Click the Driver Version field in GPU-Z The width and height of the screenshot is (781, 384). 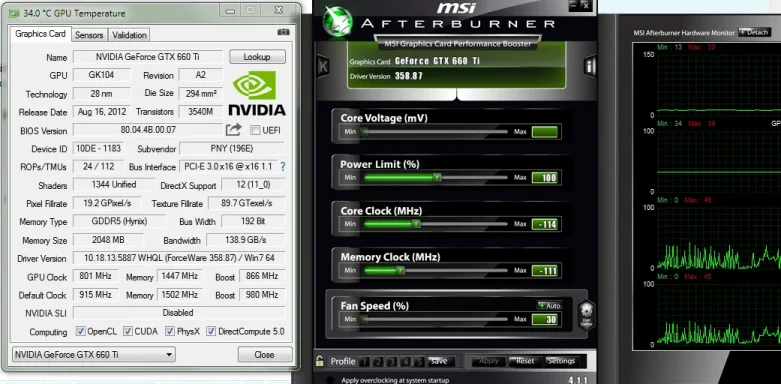point(179,258)
